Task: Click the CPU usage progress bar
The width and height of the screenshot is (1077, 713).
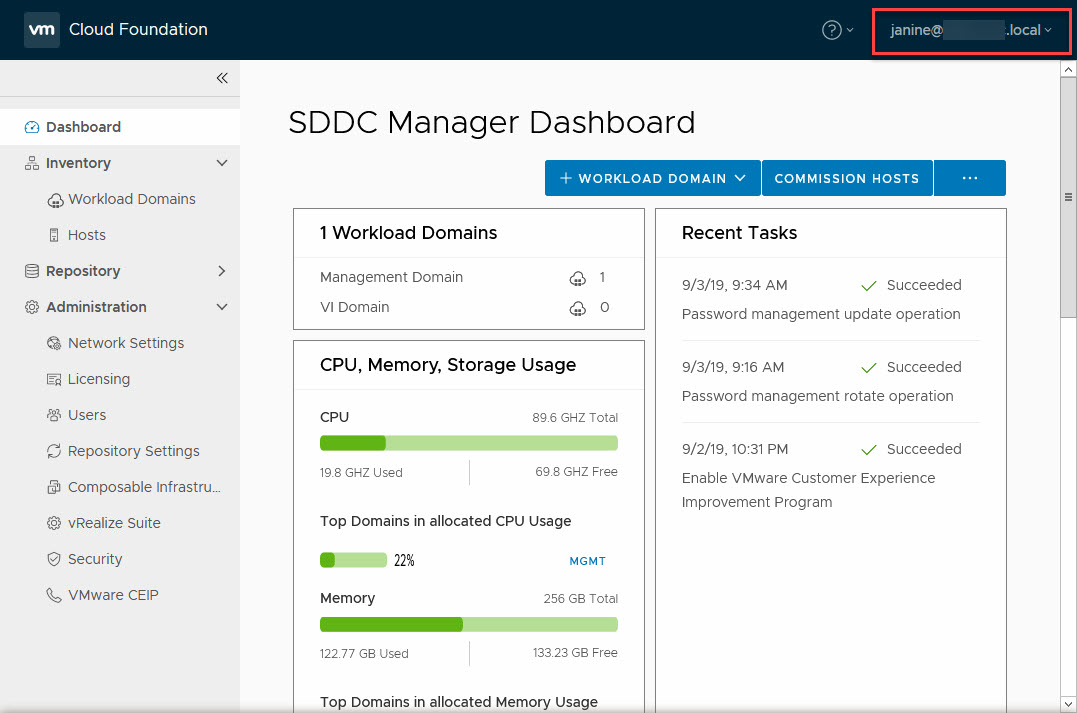Action: [x=469, y=443]
